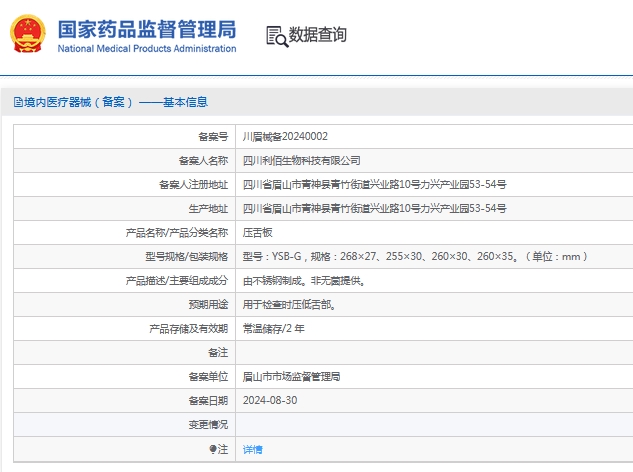Open the 详情 details link

click(253, 449)
